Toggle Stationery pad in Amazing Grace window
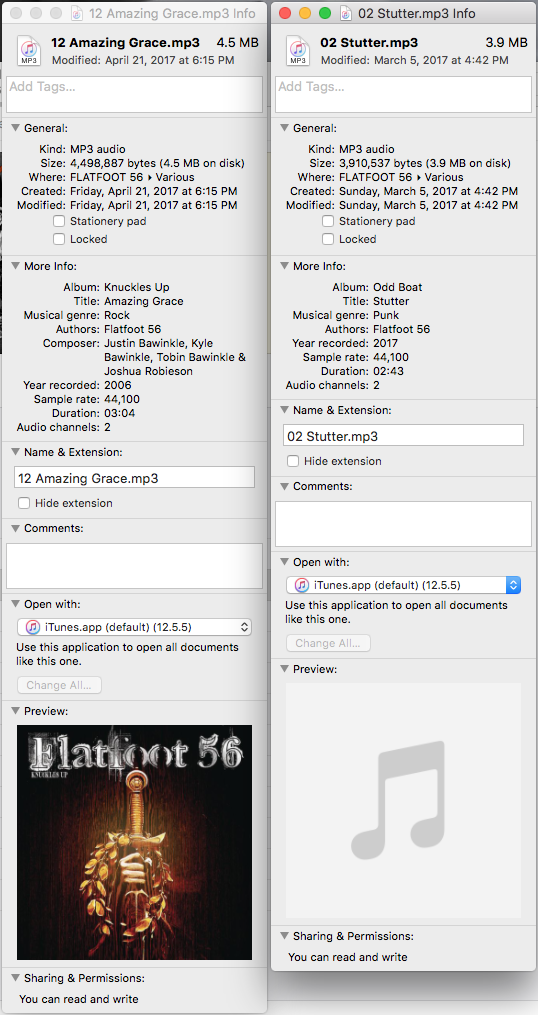Screen dimensions: 538x1015 [59, 221]
